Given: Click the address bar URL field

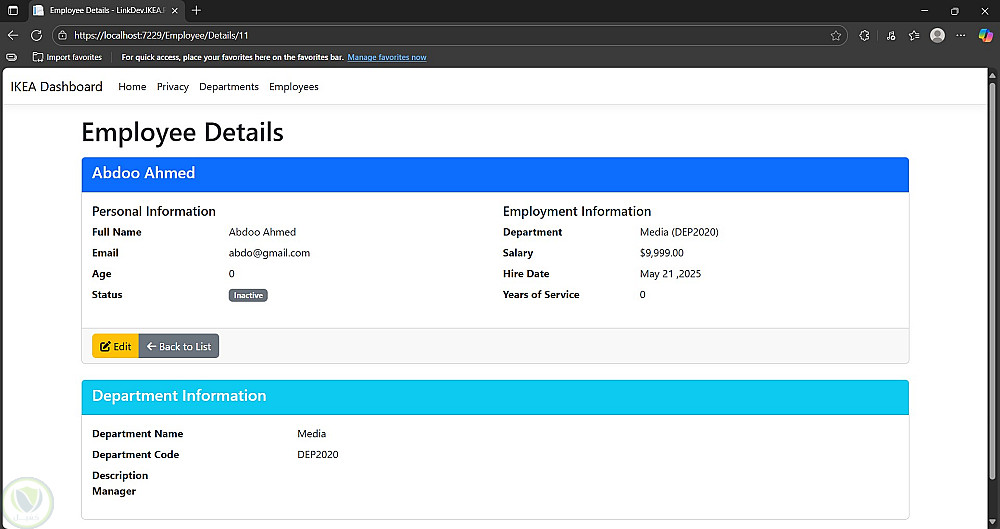Looking at the screenshot, I should tap(400, 35).
